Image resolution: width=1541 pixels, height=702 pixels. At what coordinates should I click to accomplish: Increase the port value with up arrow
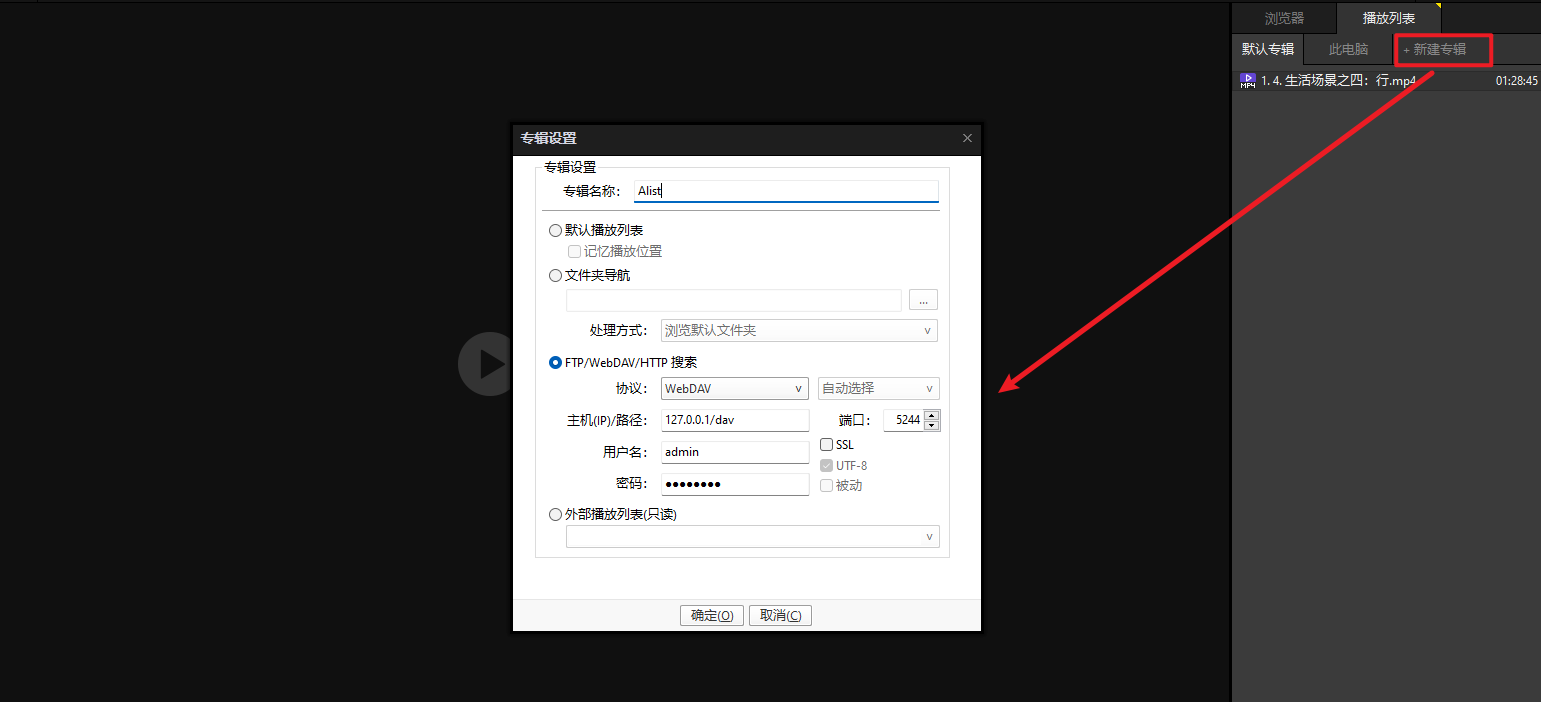click(931, 415)
